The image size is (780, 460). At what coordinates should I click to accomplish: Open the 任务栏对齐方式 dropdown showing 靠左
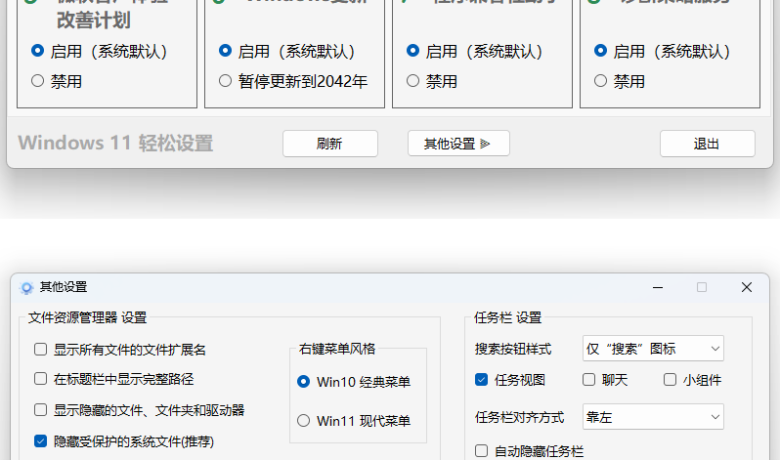point(653,417)
